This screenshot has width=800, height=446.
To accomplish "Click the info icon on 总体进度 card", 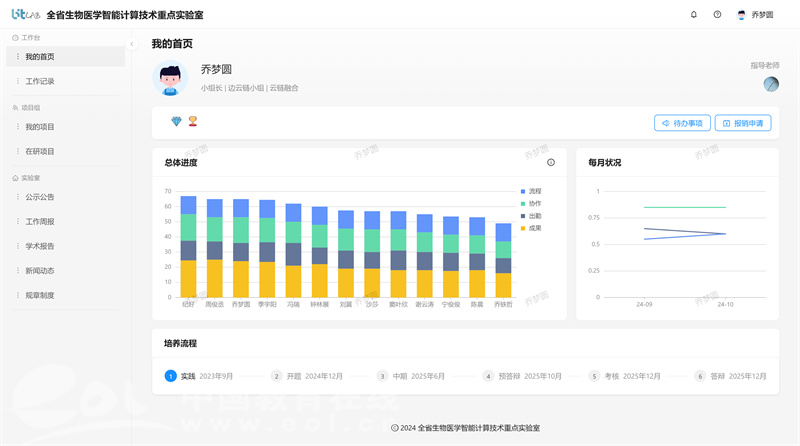I will coord(551,162).
